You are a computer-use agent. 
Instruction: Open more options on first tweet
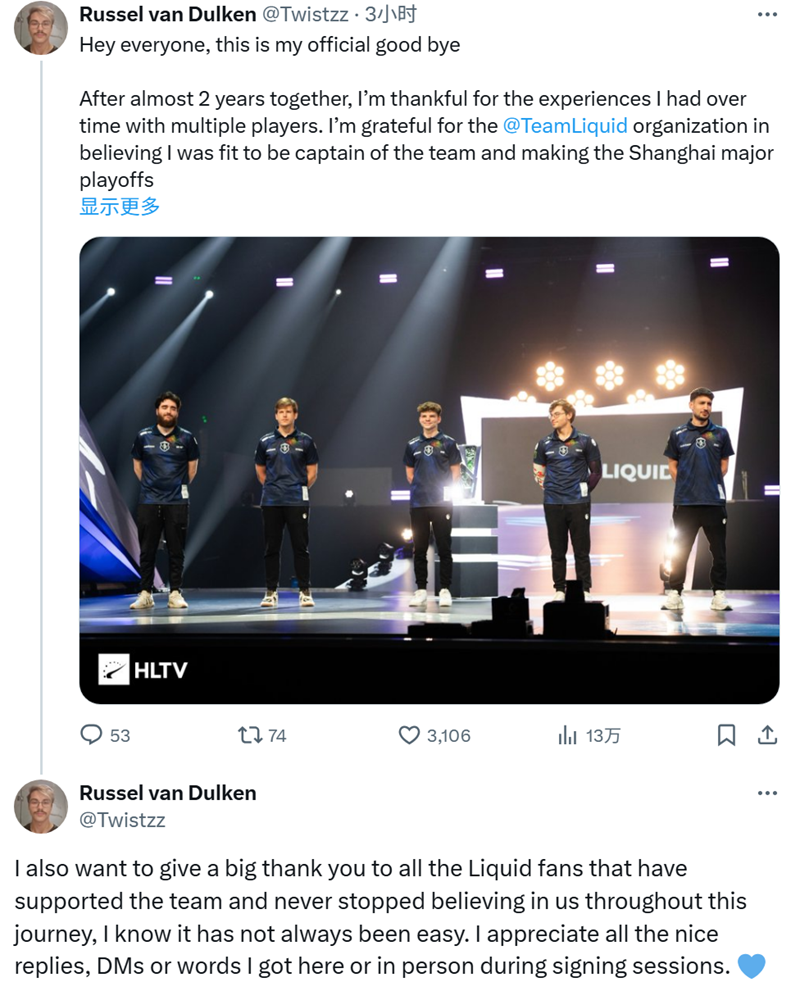767,14
